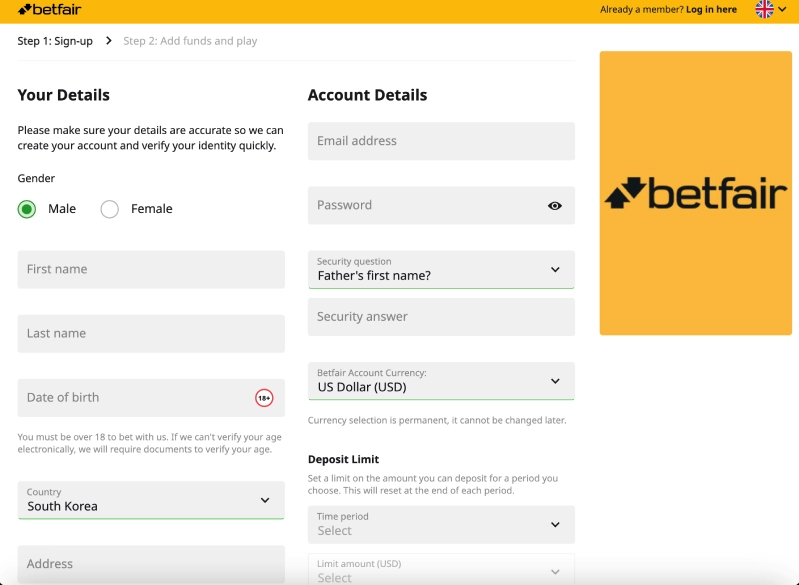Go to Step 1: Sign-up
799x585 pixels.
pos(55,41)
